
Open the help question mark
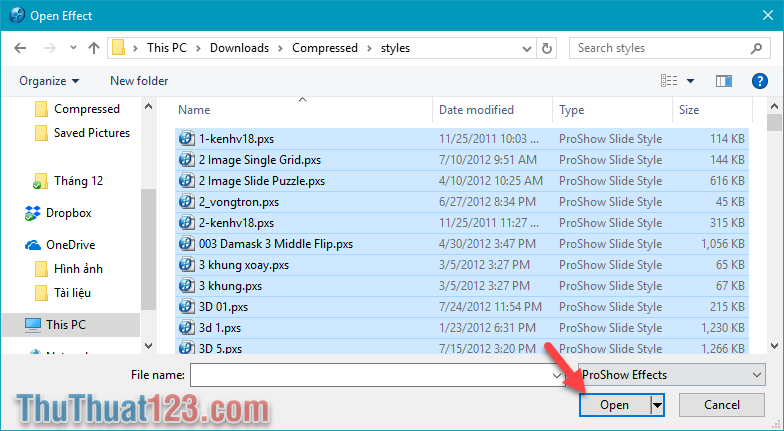760,81
